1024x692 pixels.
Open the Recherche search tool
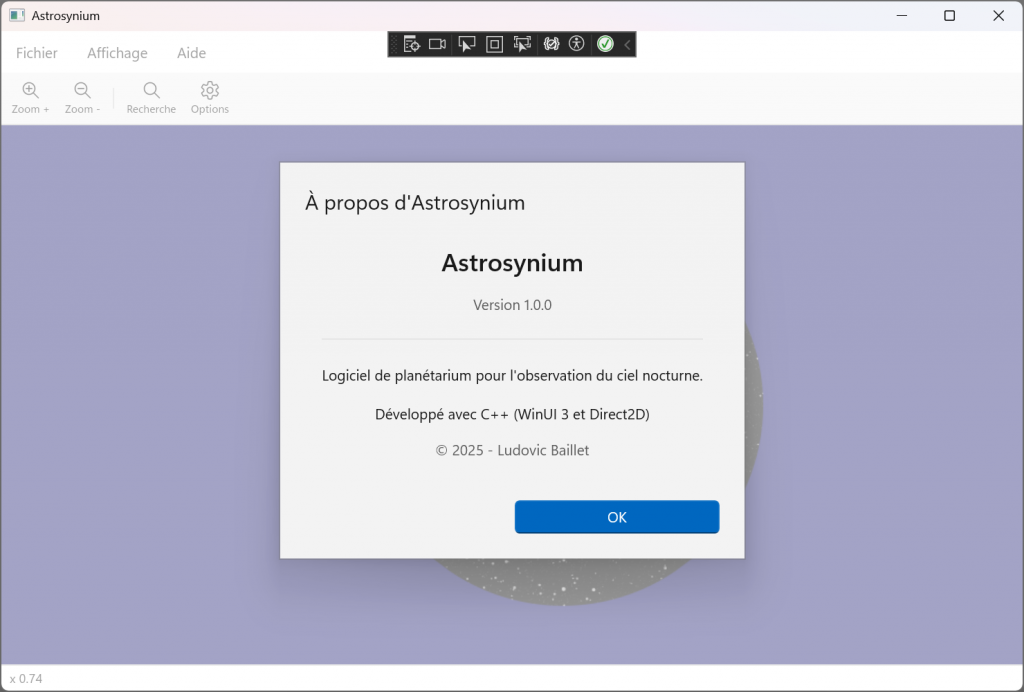[x=150, y=96]
